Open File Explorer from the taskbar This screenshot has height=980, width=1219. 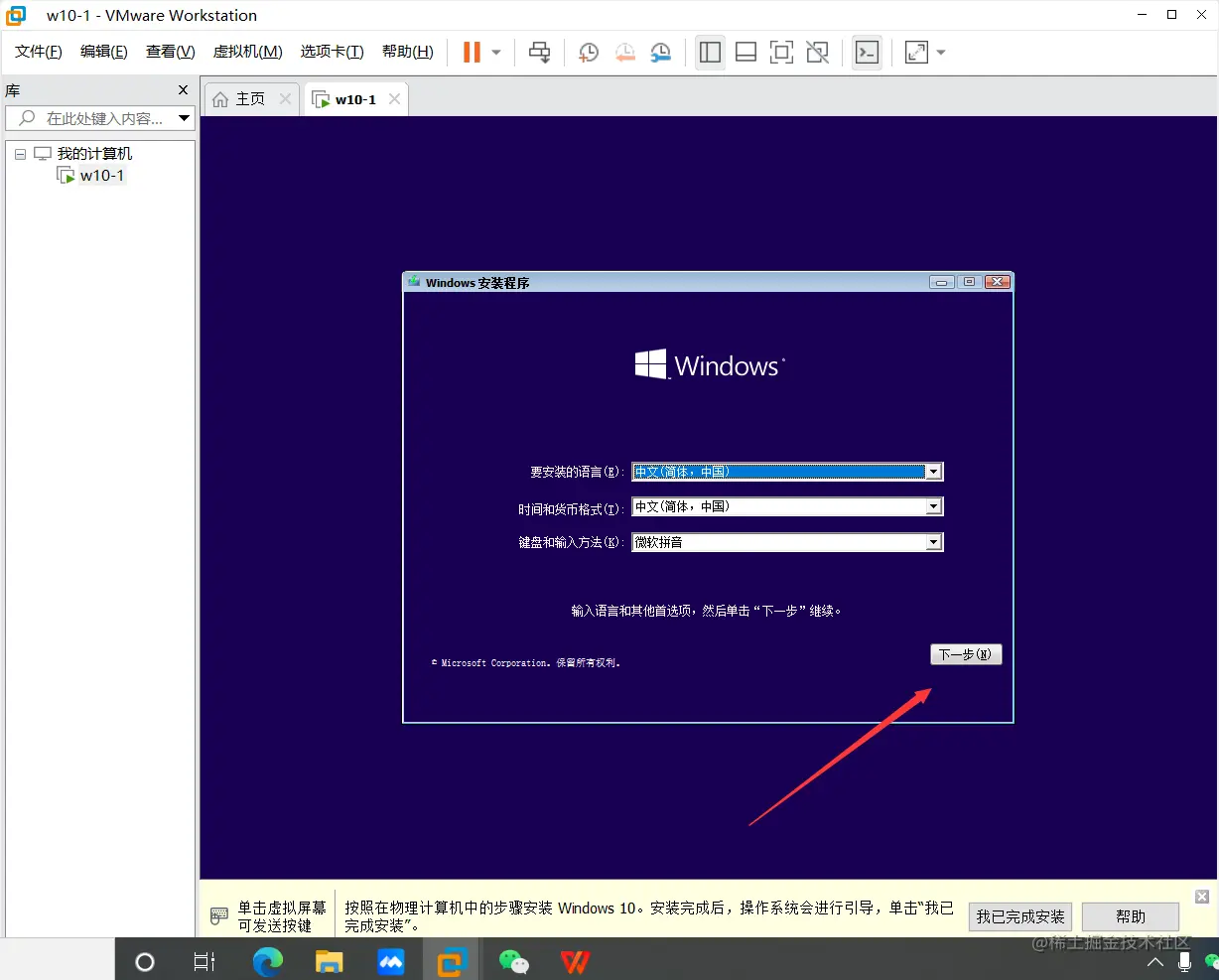pos(329,961)
